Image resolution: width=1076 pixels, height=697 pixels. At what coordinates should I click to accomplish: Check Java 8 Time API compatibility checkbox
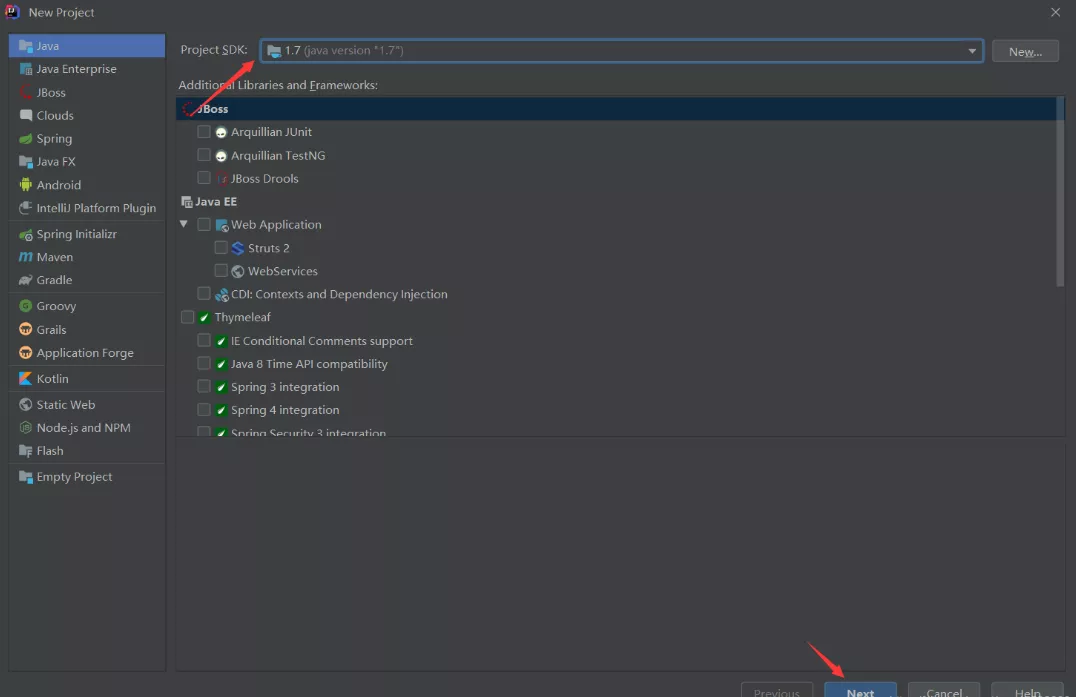[204, 363]
